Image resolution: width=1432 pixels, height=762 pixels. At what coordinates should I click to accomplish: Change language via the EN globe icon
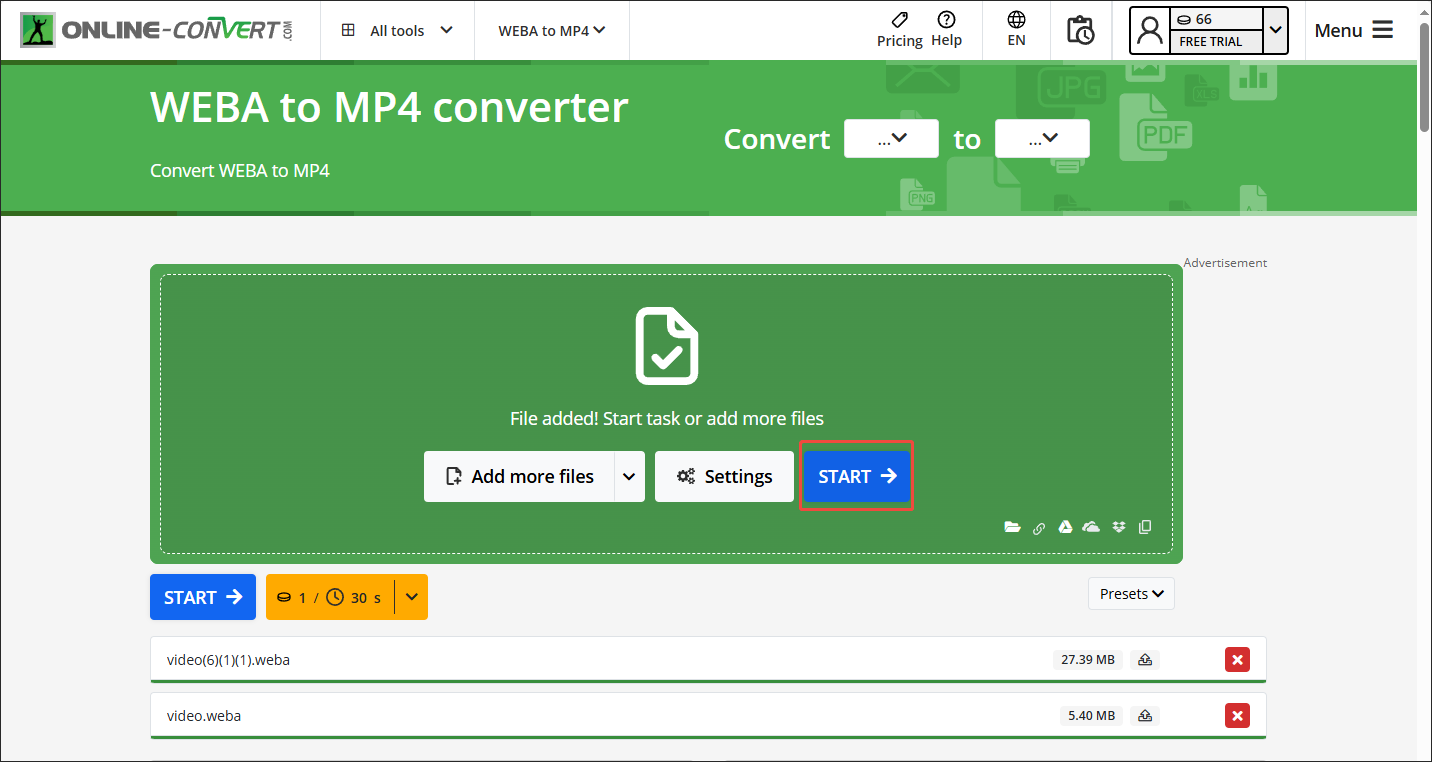pos(1016,20)
